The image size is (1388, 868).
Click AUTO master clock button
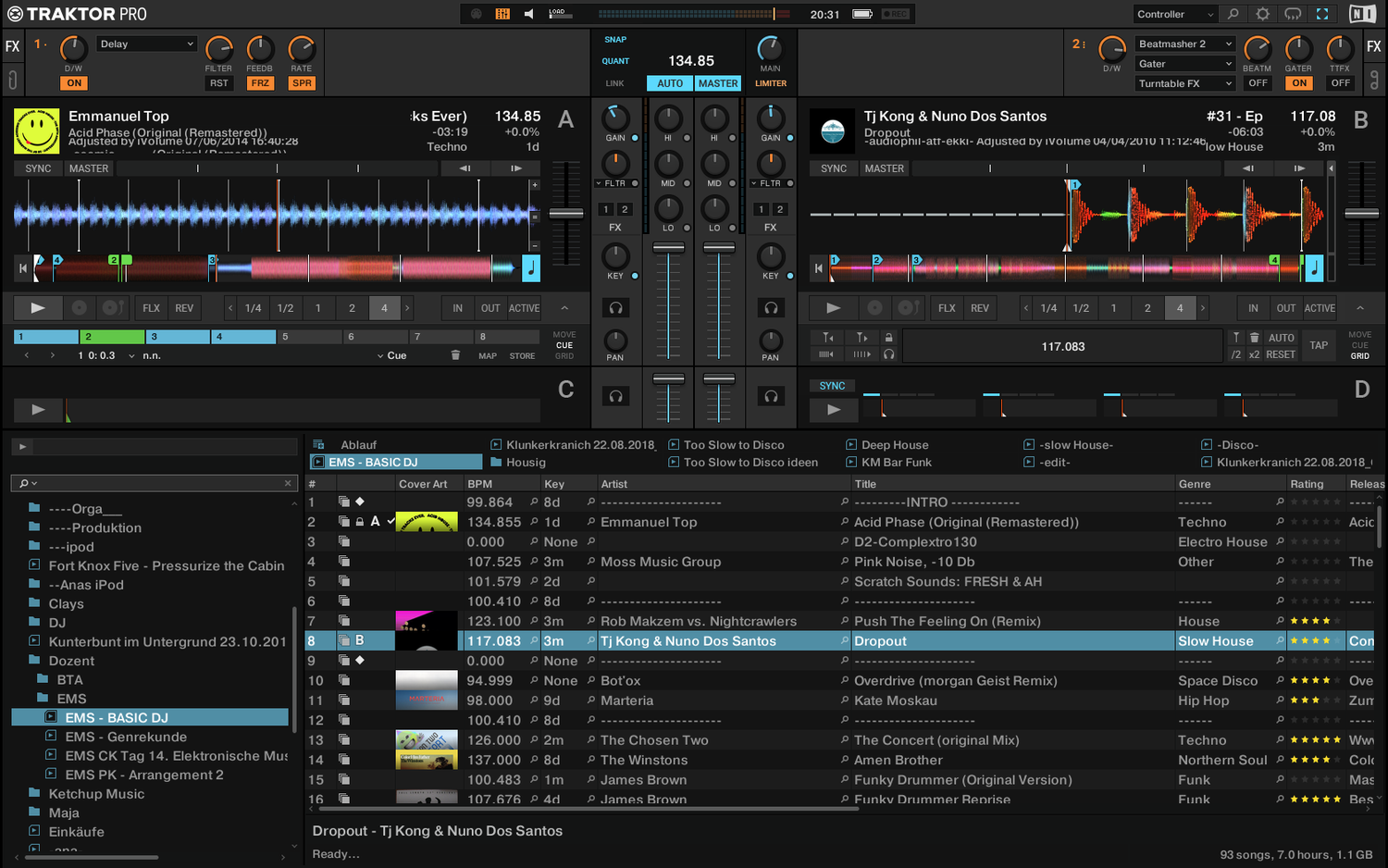tap(670, 83)
